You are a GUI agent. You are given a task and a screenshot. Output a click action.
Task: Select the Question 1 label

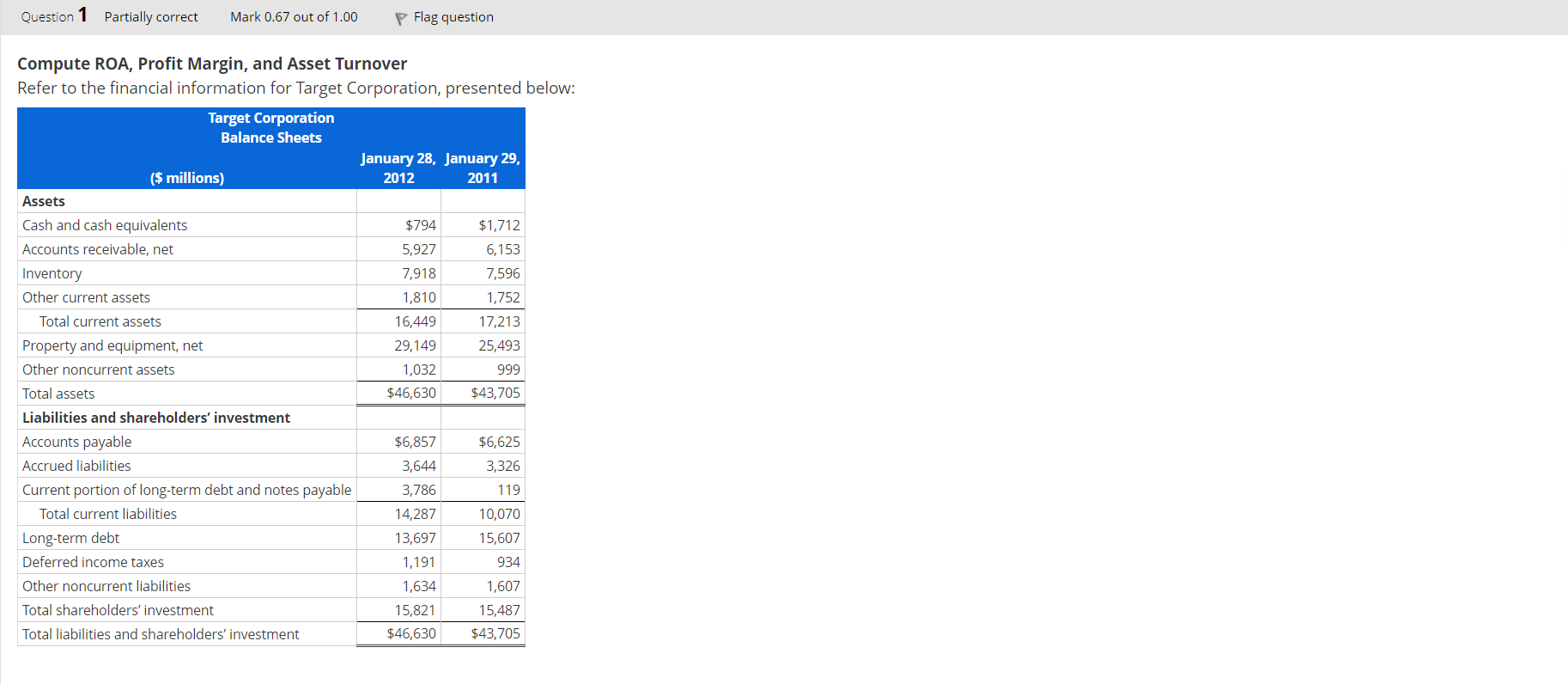[x=54, y=15]
